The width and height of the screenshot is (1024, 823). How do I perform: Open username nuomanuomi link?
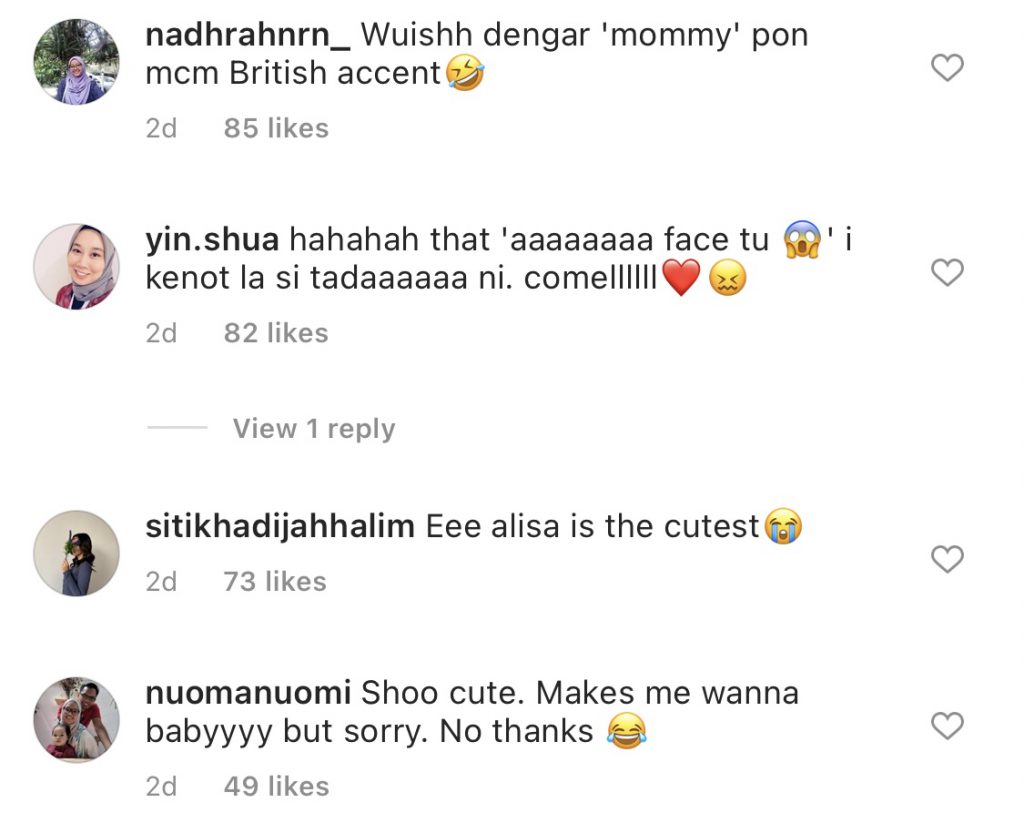(248, 692)
